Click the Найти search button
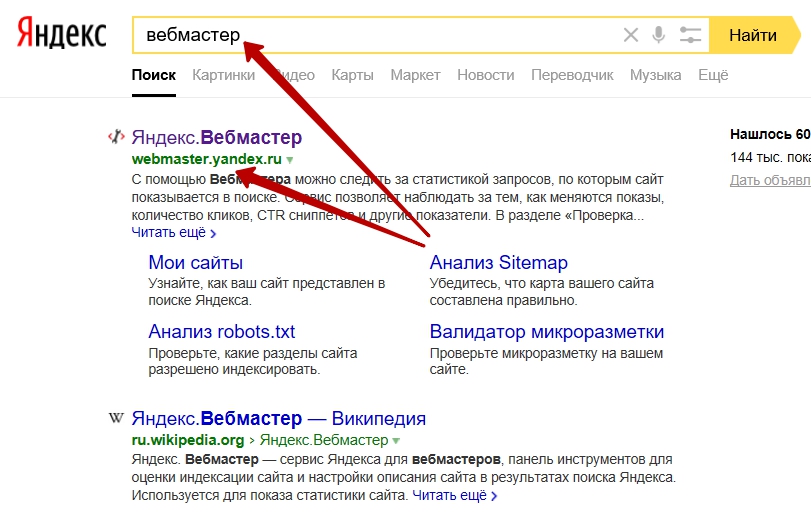 754,35
